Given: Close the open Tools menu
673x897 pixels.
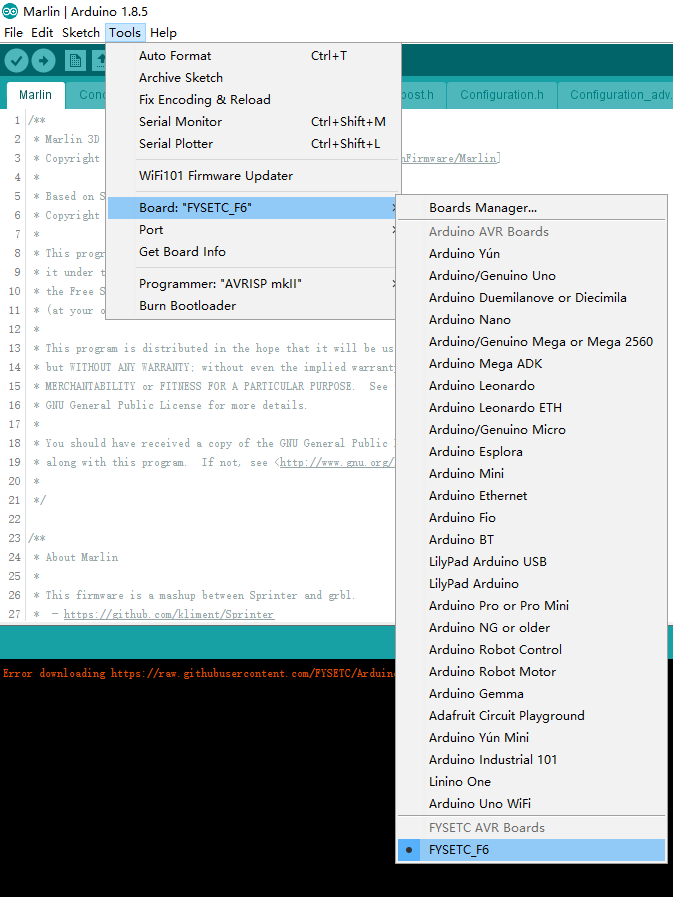Looking at the screenshot, I should click(x=125, y=33).
